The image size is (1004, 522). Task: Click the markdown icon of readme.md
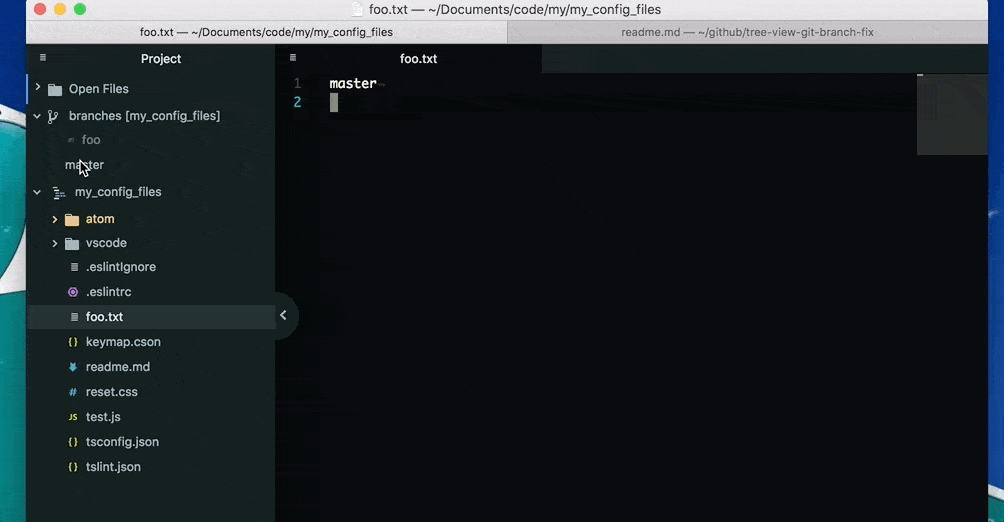[x=73, y=367]
